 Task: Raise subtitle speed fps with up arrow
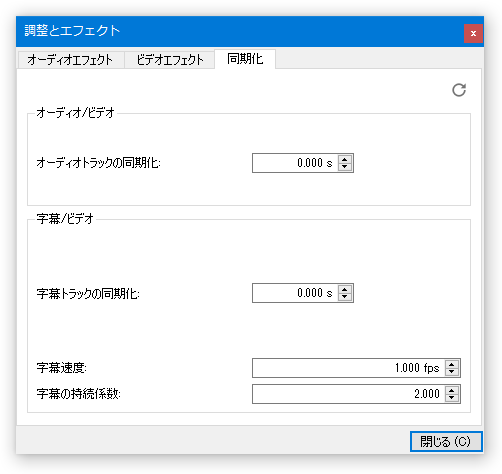coord(452,364)
